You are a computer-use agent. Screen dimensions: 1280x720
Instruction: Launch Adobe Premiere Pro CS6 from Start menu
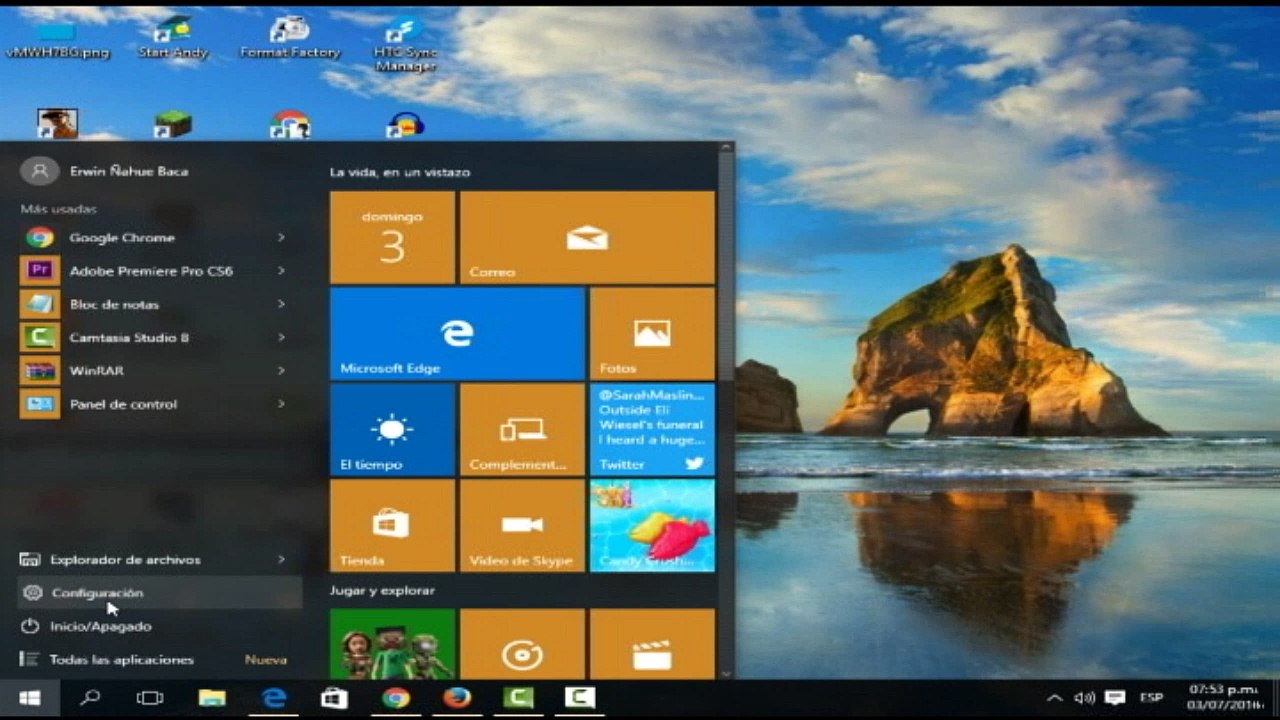tap(160, 271)
